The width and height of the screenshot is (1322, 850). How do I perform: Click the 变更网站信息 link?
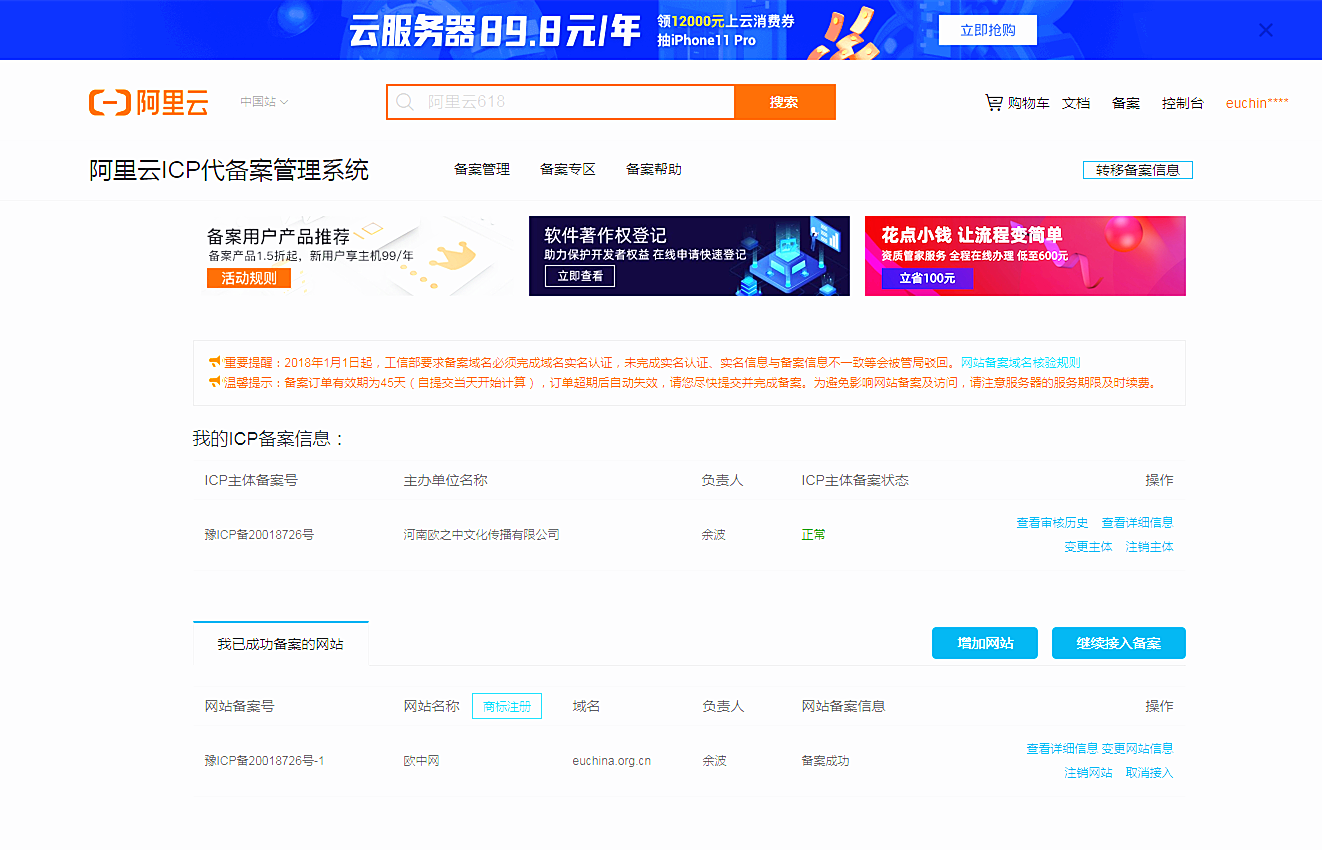click(x=1138, y=749)
